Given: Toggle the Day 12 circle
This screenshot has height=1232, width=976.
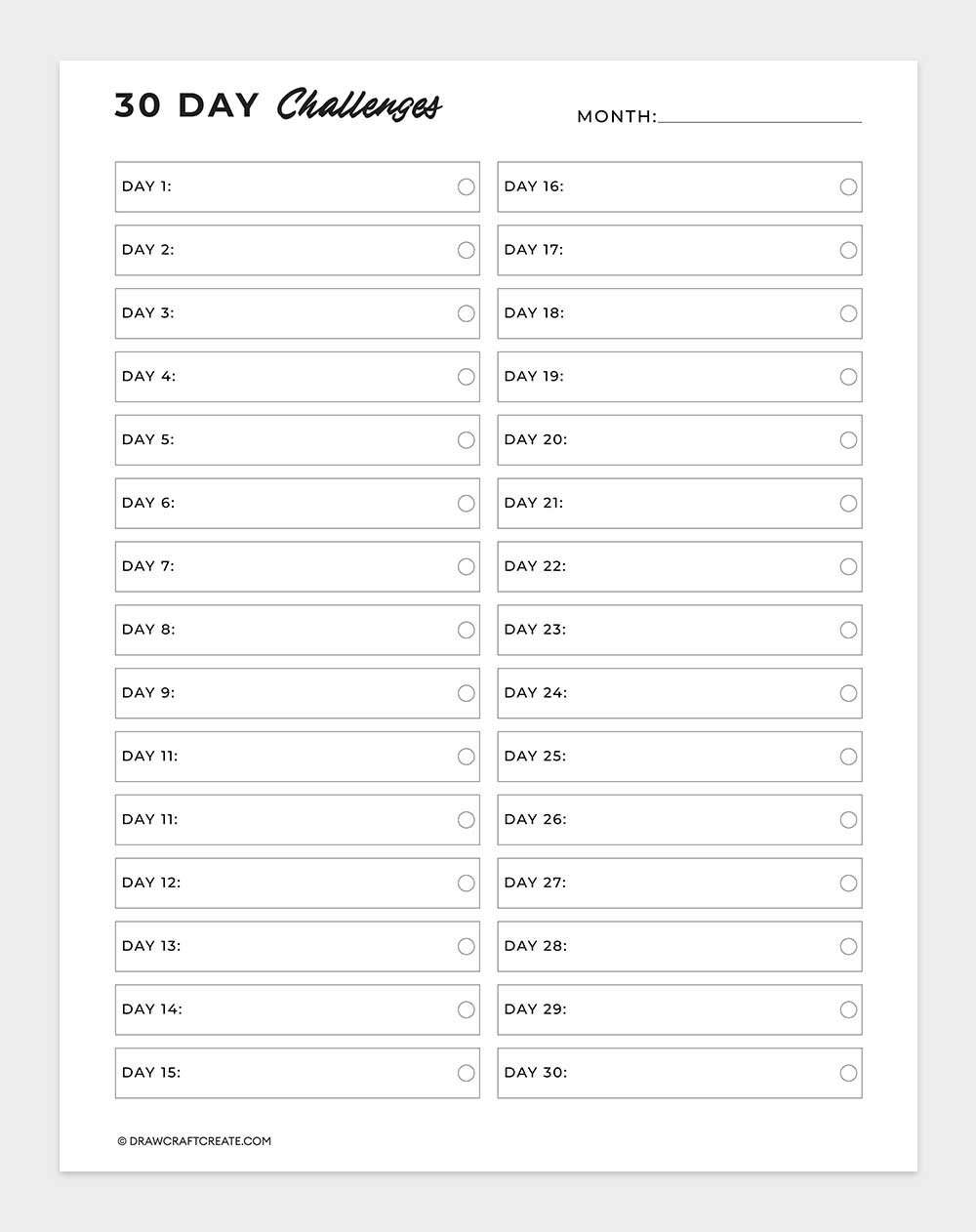Looking at the screenshot, I should (467, 883).
